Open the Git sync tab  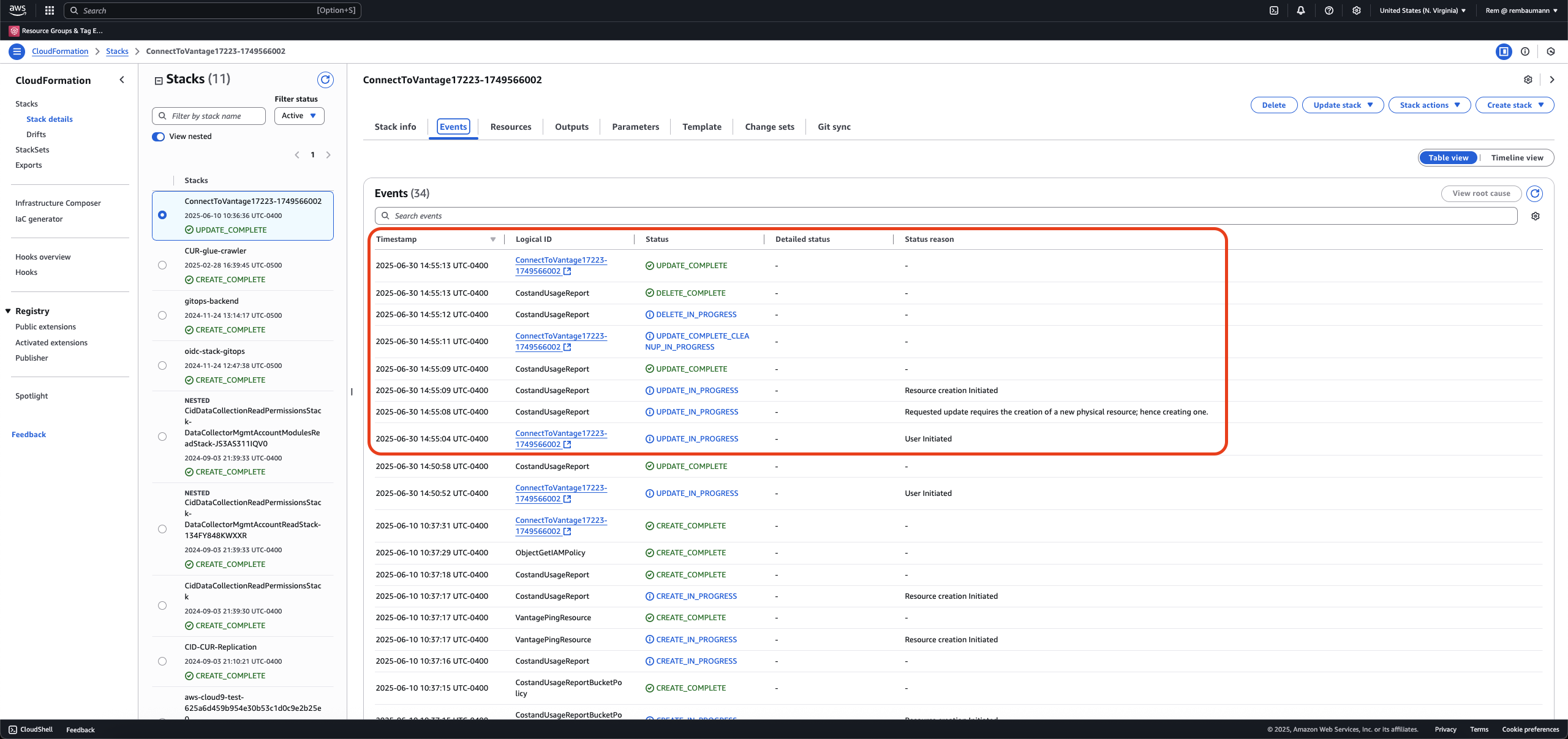pyautogui.click(x=834, y=127)
